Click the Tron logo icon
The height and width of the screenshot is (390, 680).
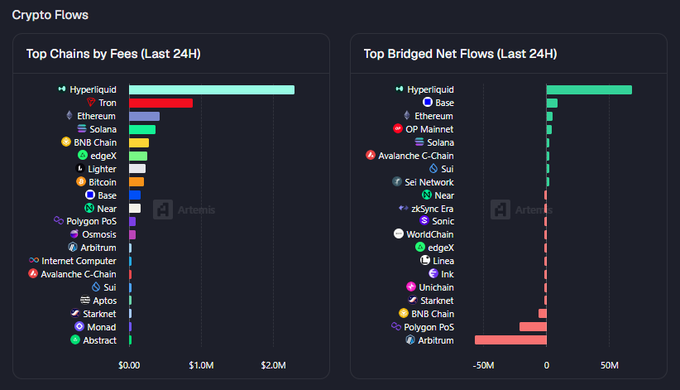[x=91, y=102]
